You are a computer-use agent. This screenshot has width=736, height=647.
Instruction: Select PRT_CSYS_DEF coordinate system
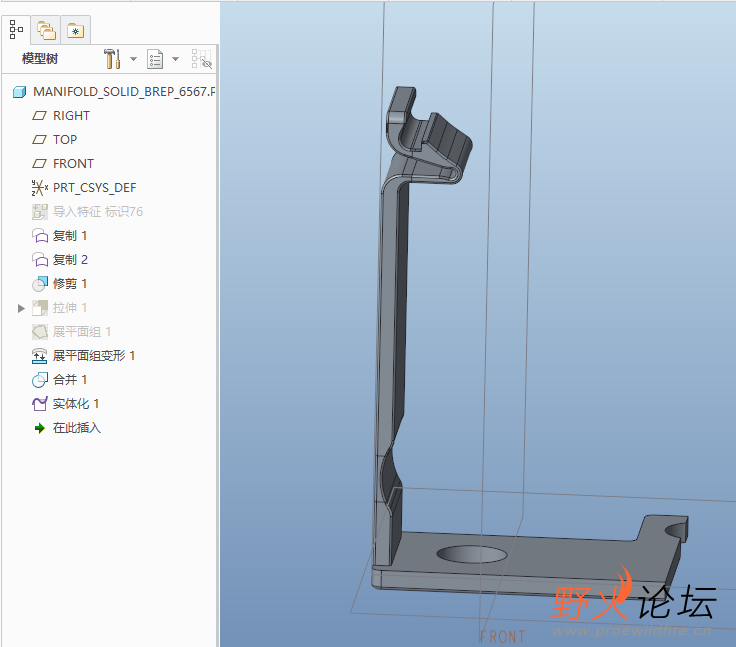click(94, 188)
